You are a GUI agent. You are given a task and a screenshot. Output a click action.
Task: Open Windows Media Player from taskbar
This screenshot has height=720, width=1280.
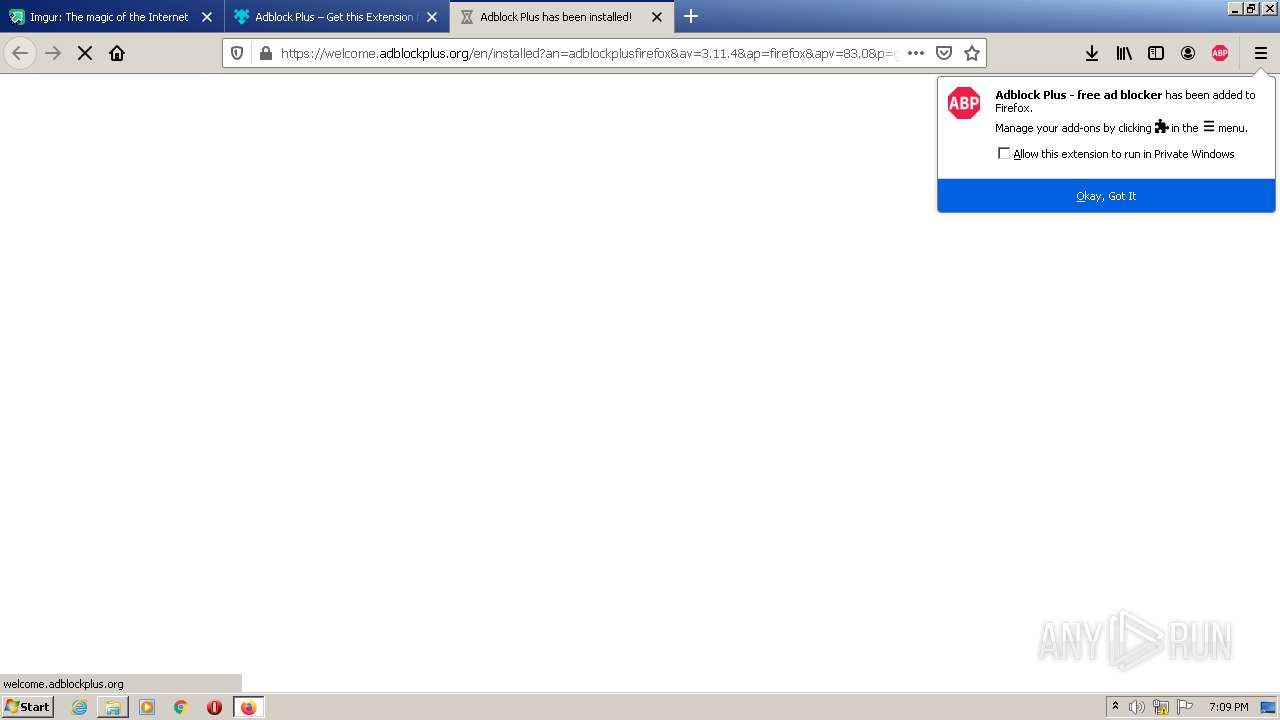coord(147,707)
